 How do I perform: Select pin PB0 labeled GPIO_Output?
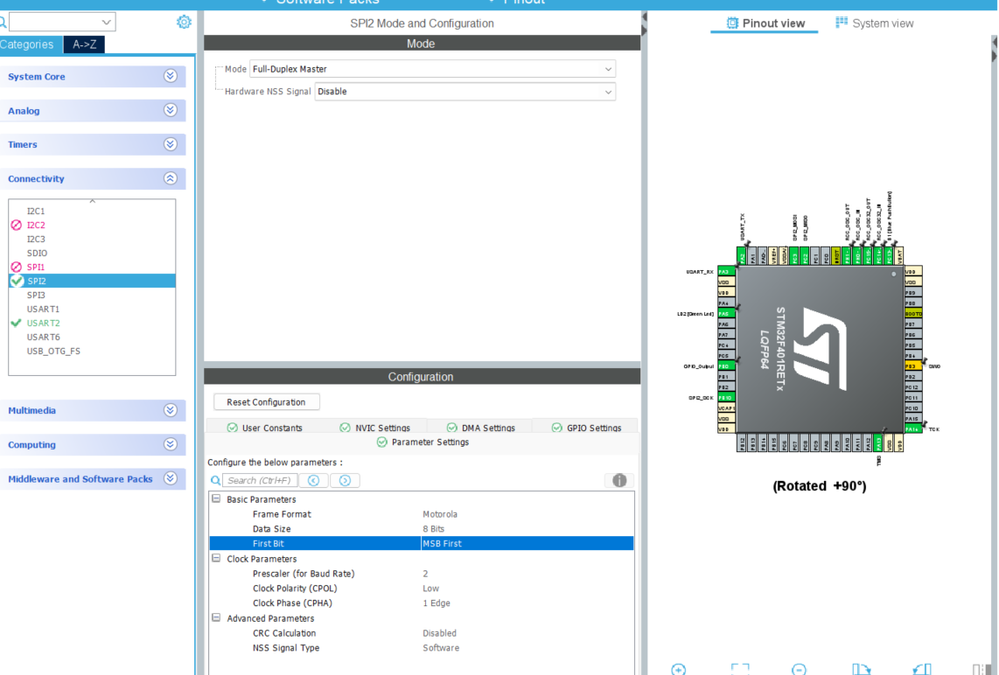tap(726, 367)
